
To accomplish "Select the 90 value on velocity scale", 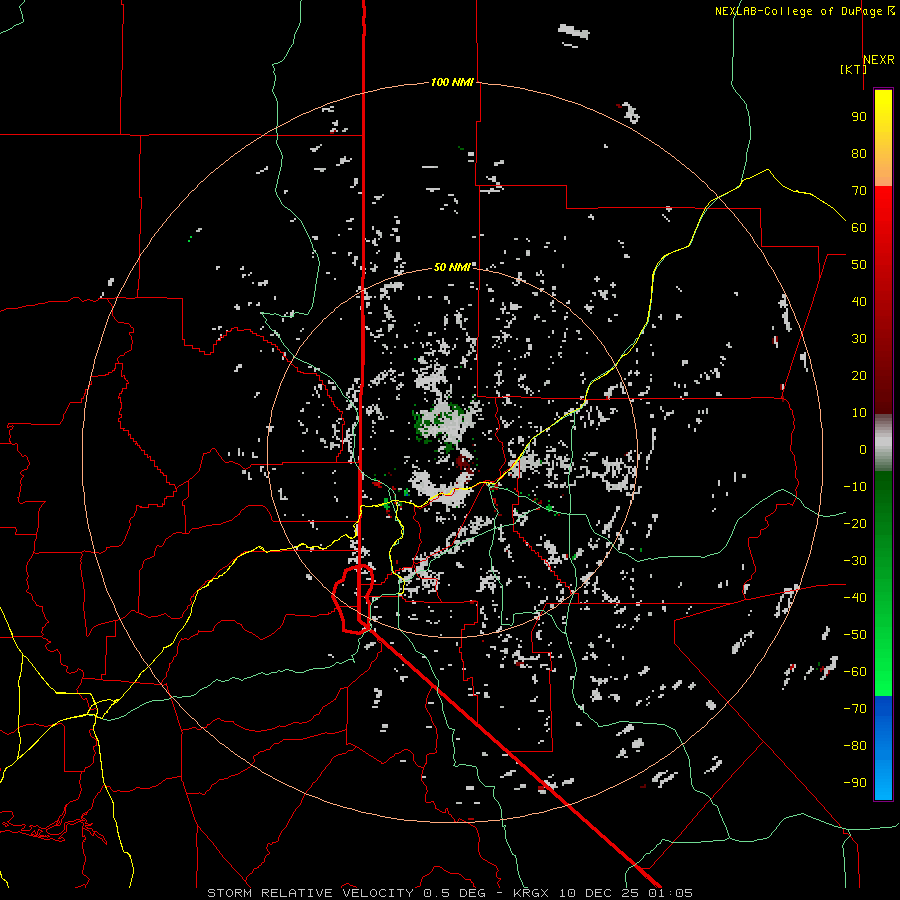I will (859, 117).
